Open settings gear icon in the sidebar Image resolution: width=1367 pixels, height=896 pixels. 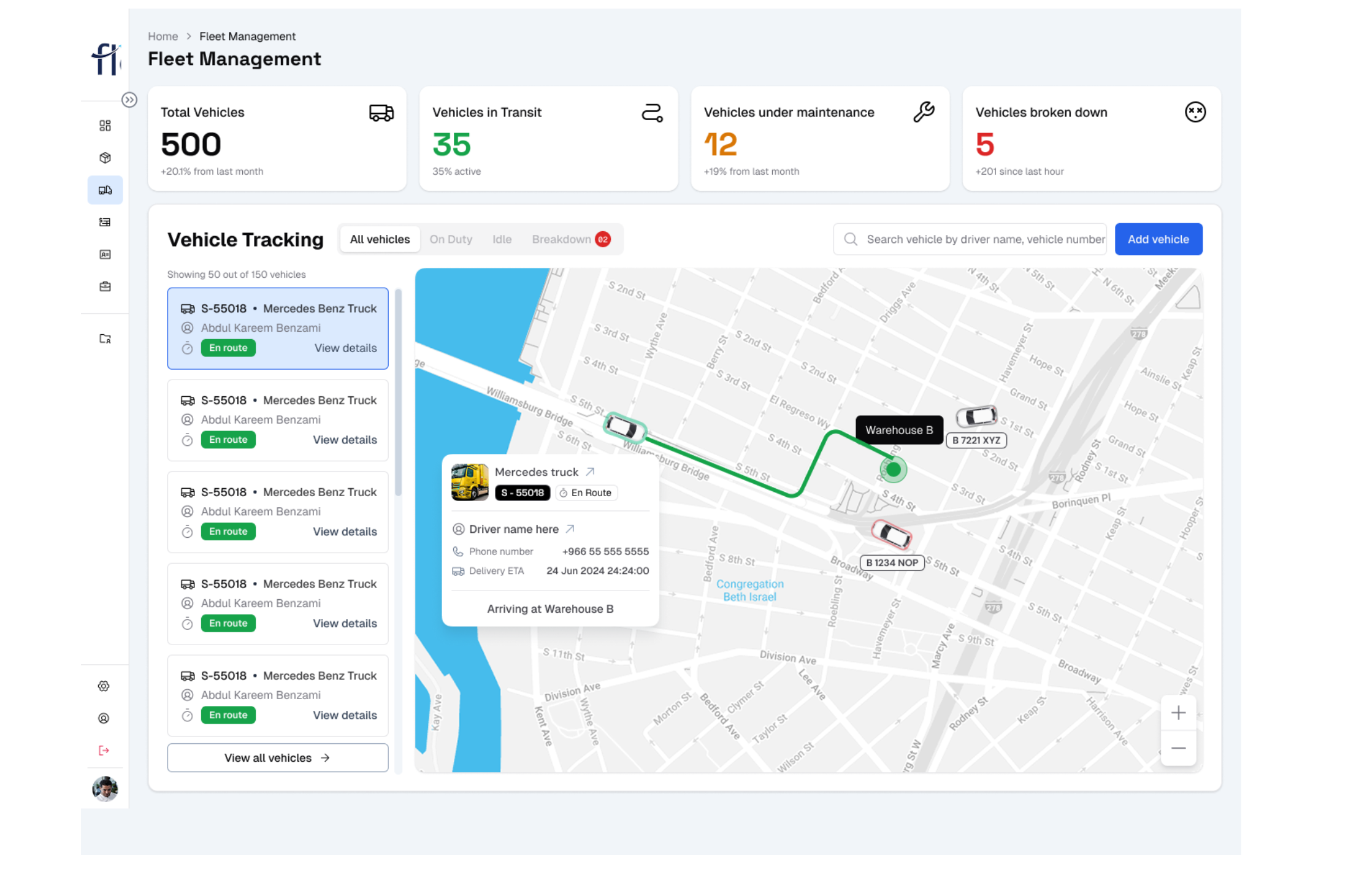click(104, 686)
